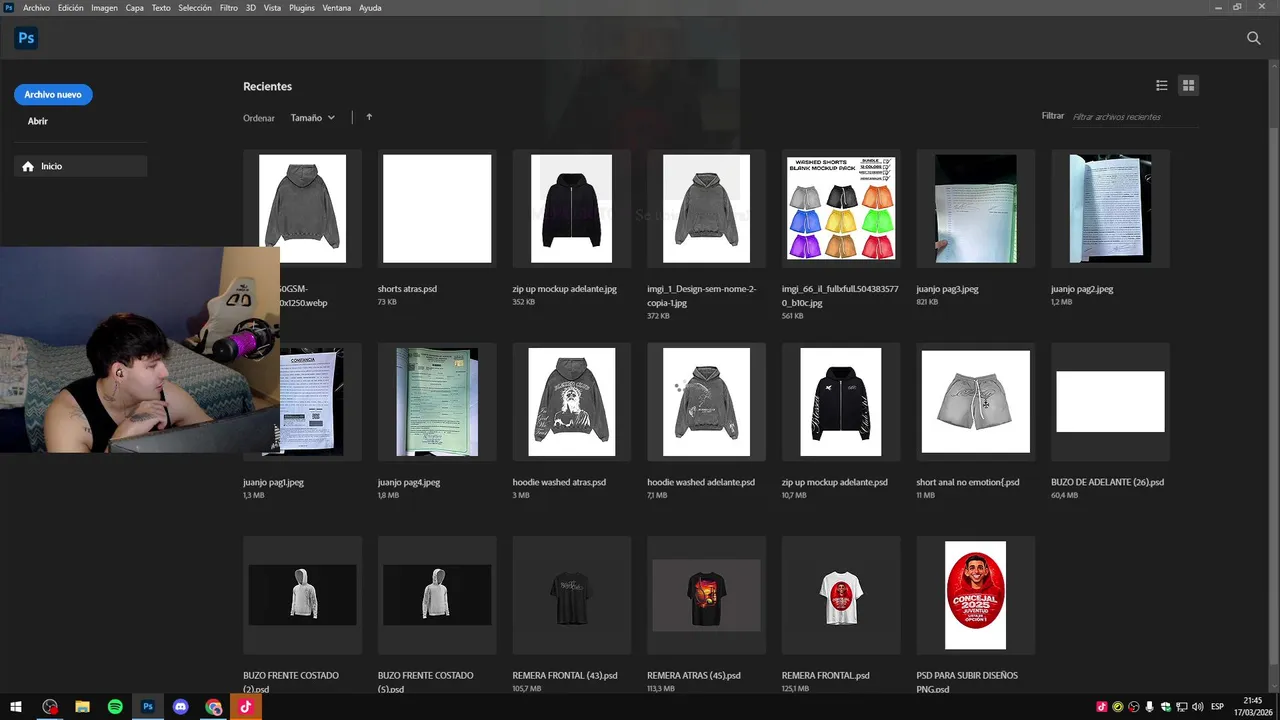The width and height of the screenshot is (1280, 720).
Task: Open the Vista menu
Action: click(272, 7)
